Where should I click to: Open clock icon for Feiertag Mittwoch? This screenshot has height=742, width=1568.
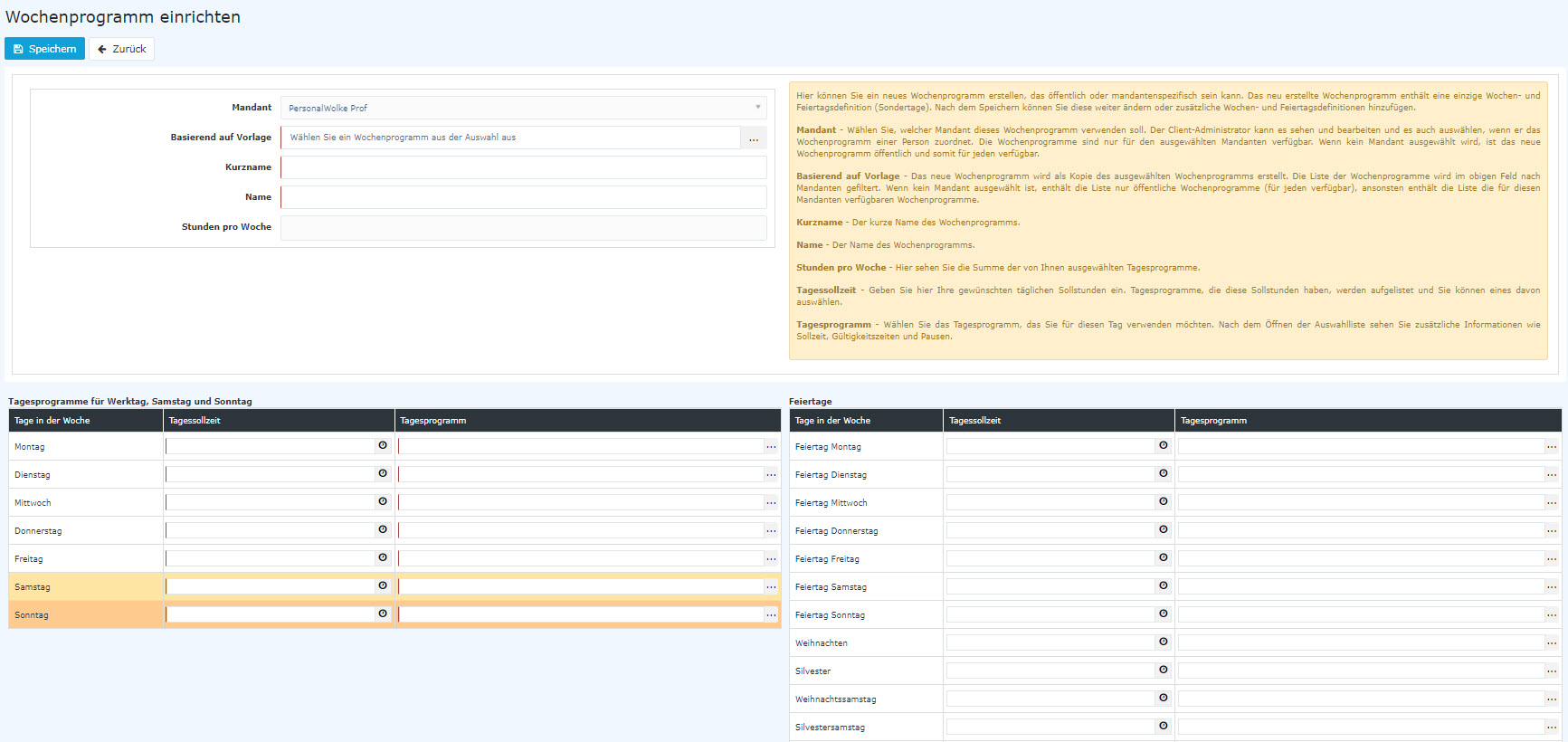[x=1164, y=502]
